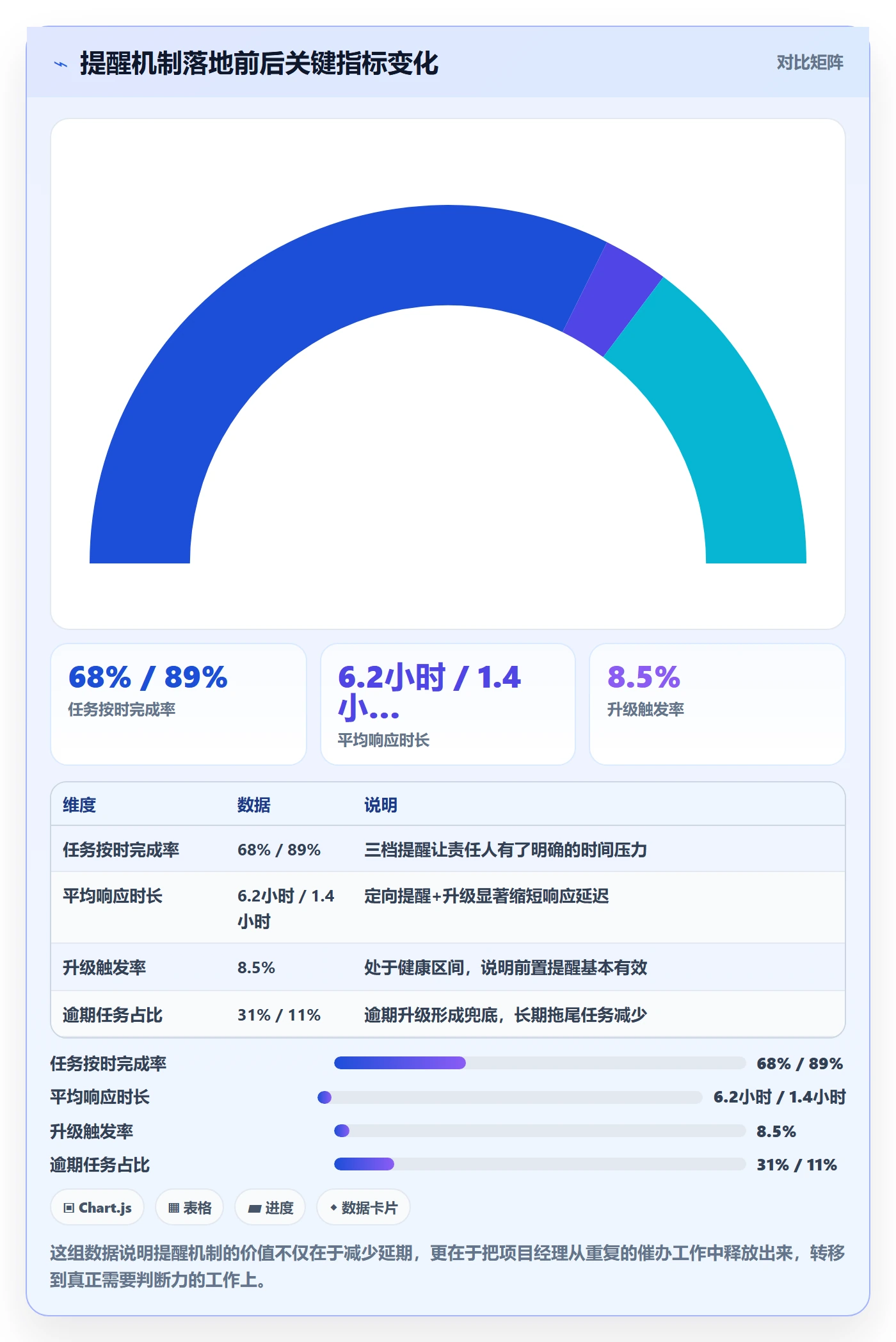
Task: Click the Chart.js tag chip
Action: (x=97, y=1208)
